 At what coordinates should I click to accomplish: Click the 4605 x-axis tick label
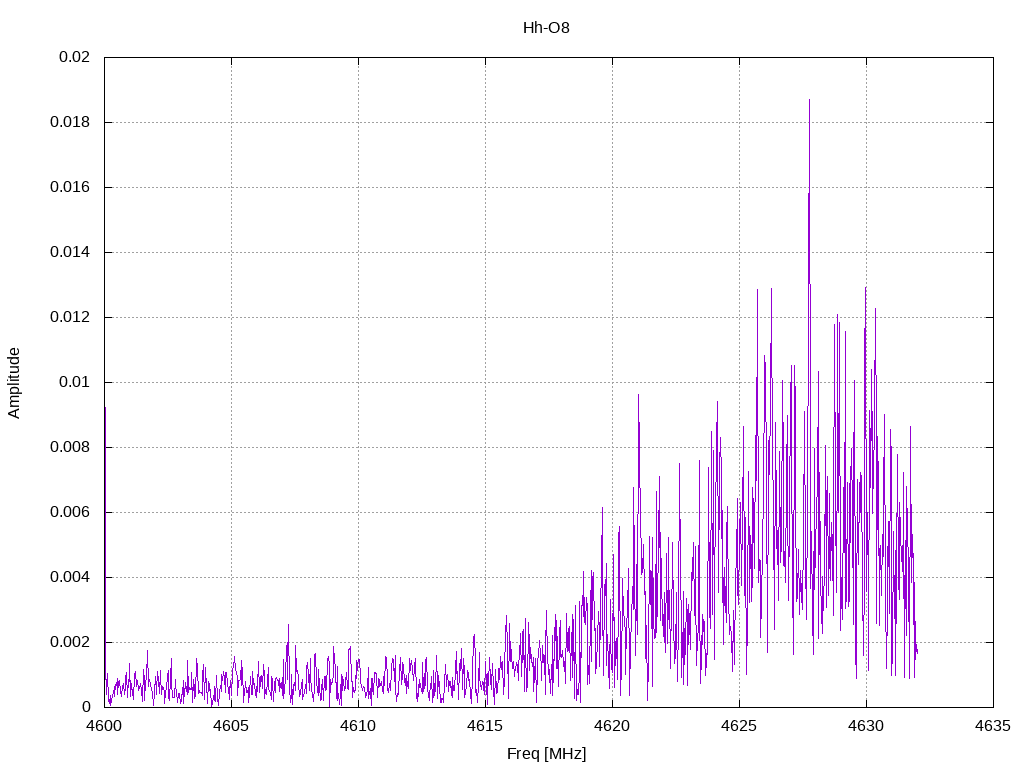click(x=231, y=726)
